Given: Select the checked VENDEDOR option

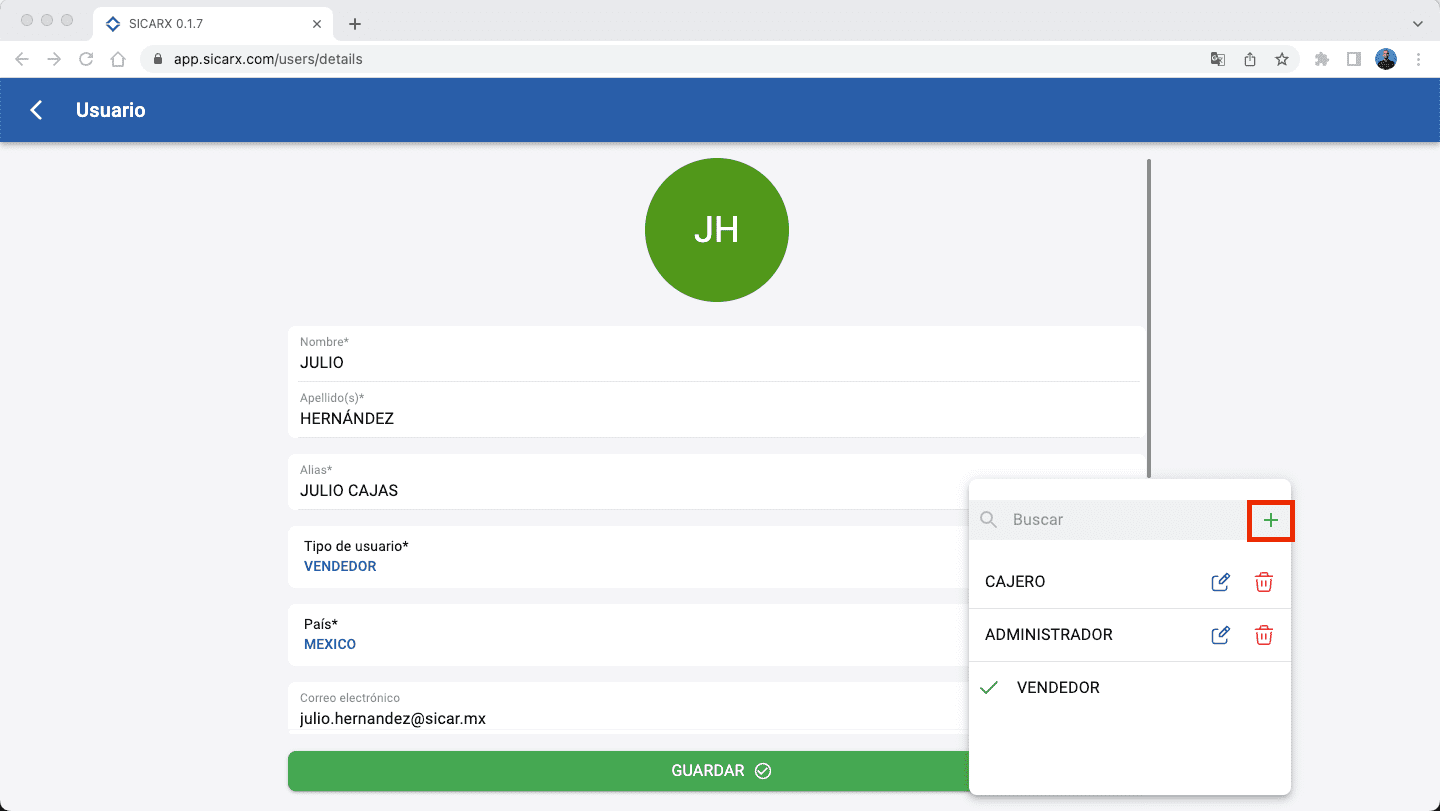Looking at the screenshot, I should click(x=1057, y=688).
